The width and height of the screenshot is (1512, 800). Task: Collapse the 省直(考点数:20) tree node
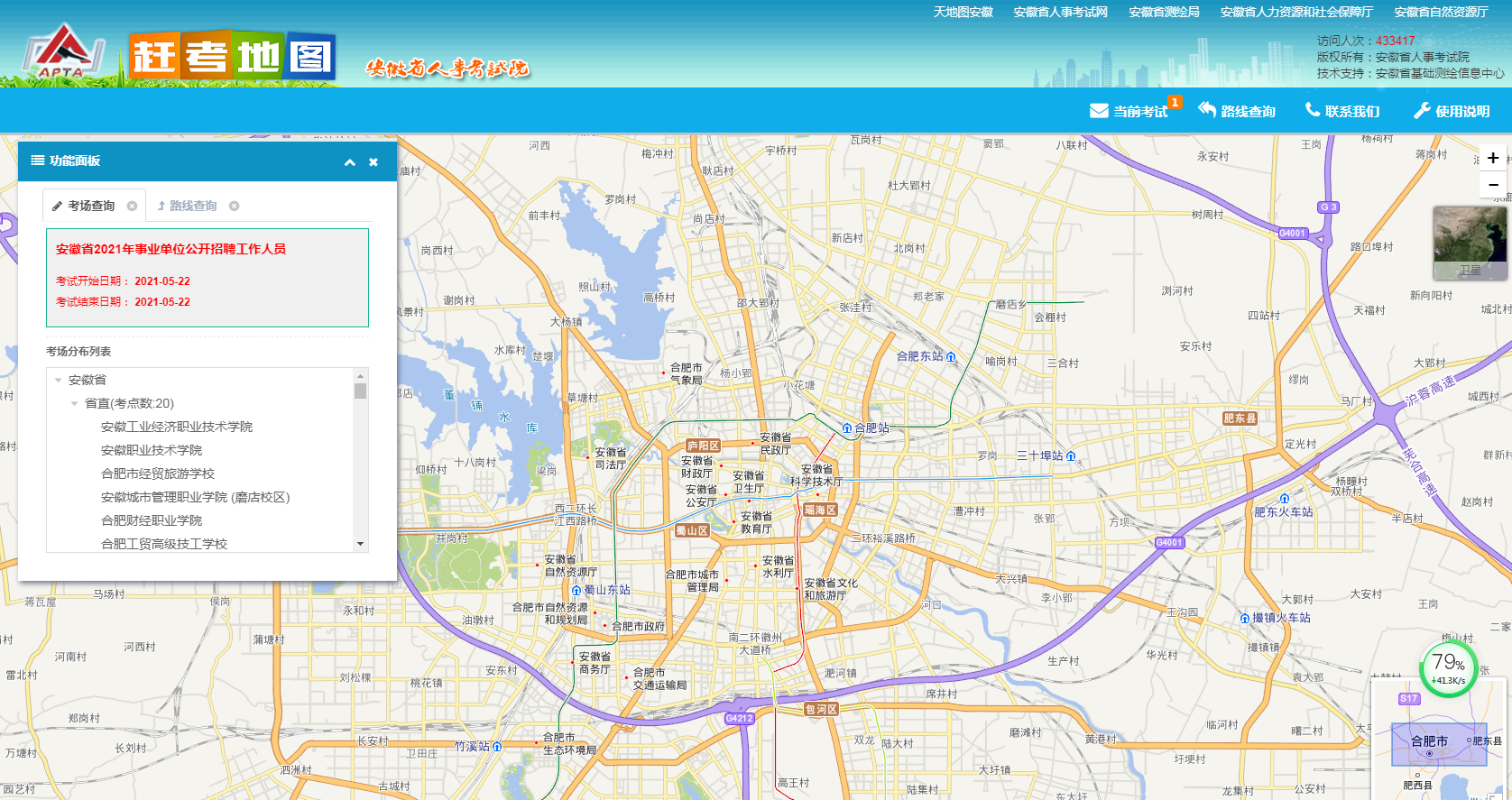tap(75, 403)
